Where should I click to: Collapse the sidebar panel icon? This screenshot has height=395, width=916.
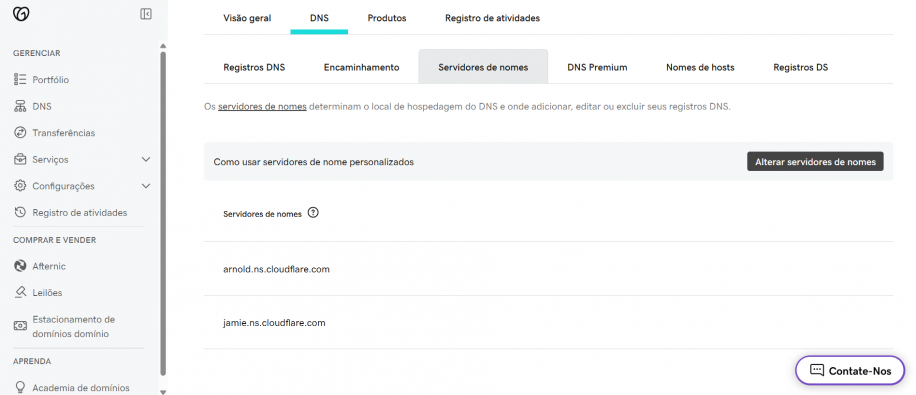pos(146,14)
